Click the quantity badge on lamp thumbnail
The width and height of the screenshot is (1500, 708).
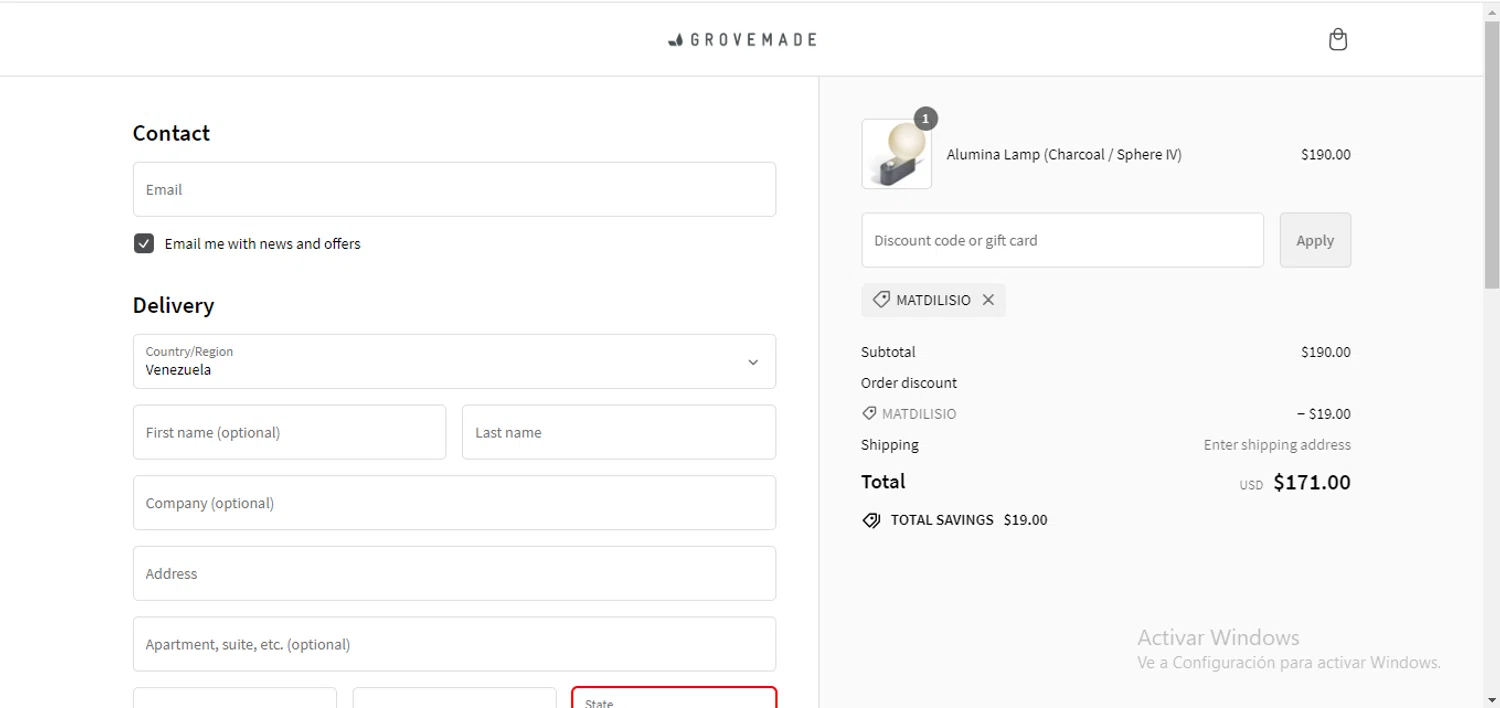coord(926,119)
